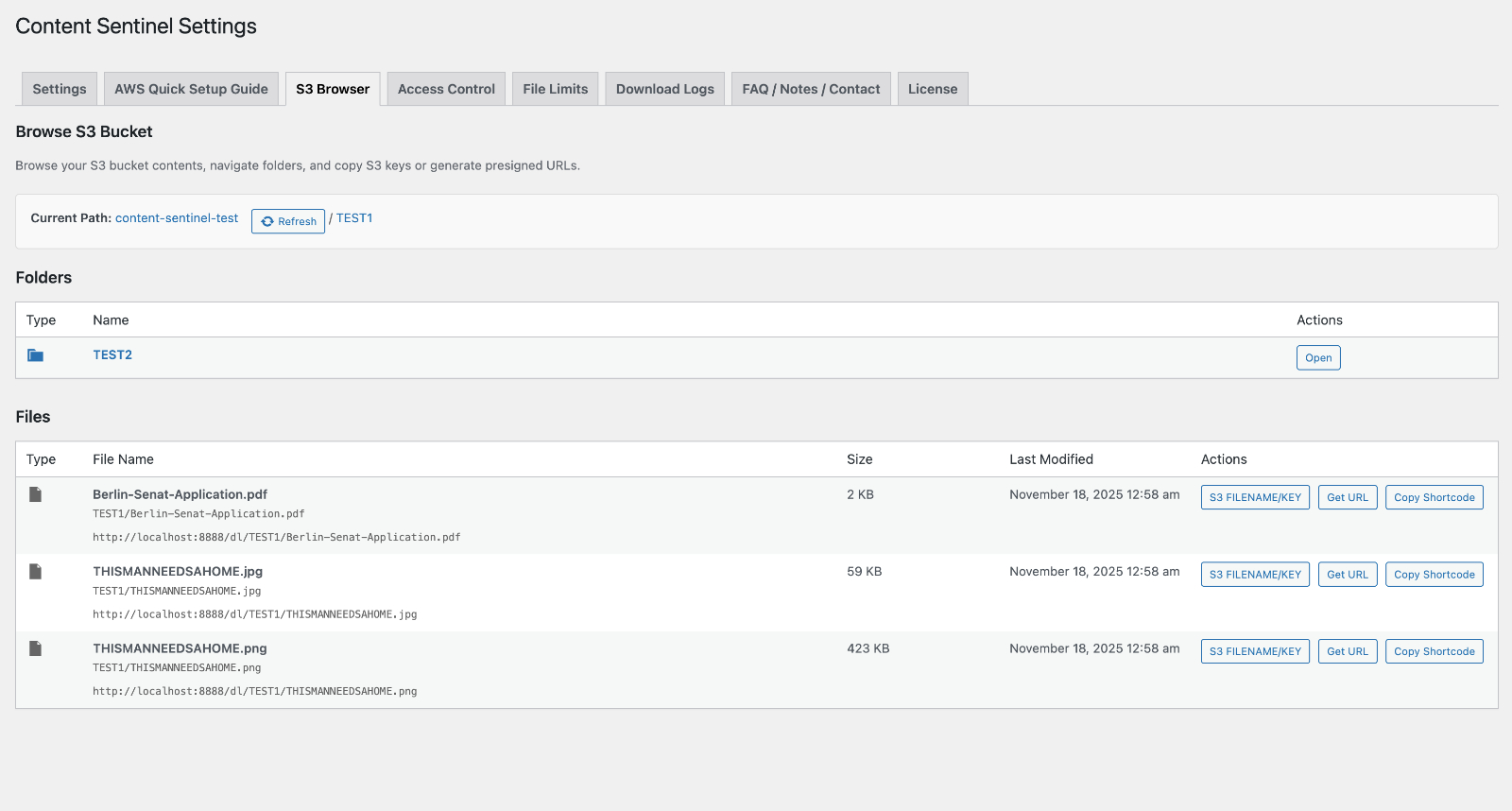Click key text TEST1/Berlin-Senat-Application.pdf
The image size is (1512, 811).
198,514
